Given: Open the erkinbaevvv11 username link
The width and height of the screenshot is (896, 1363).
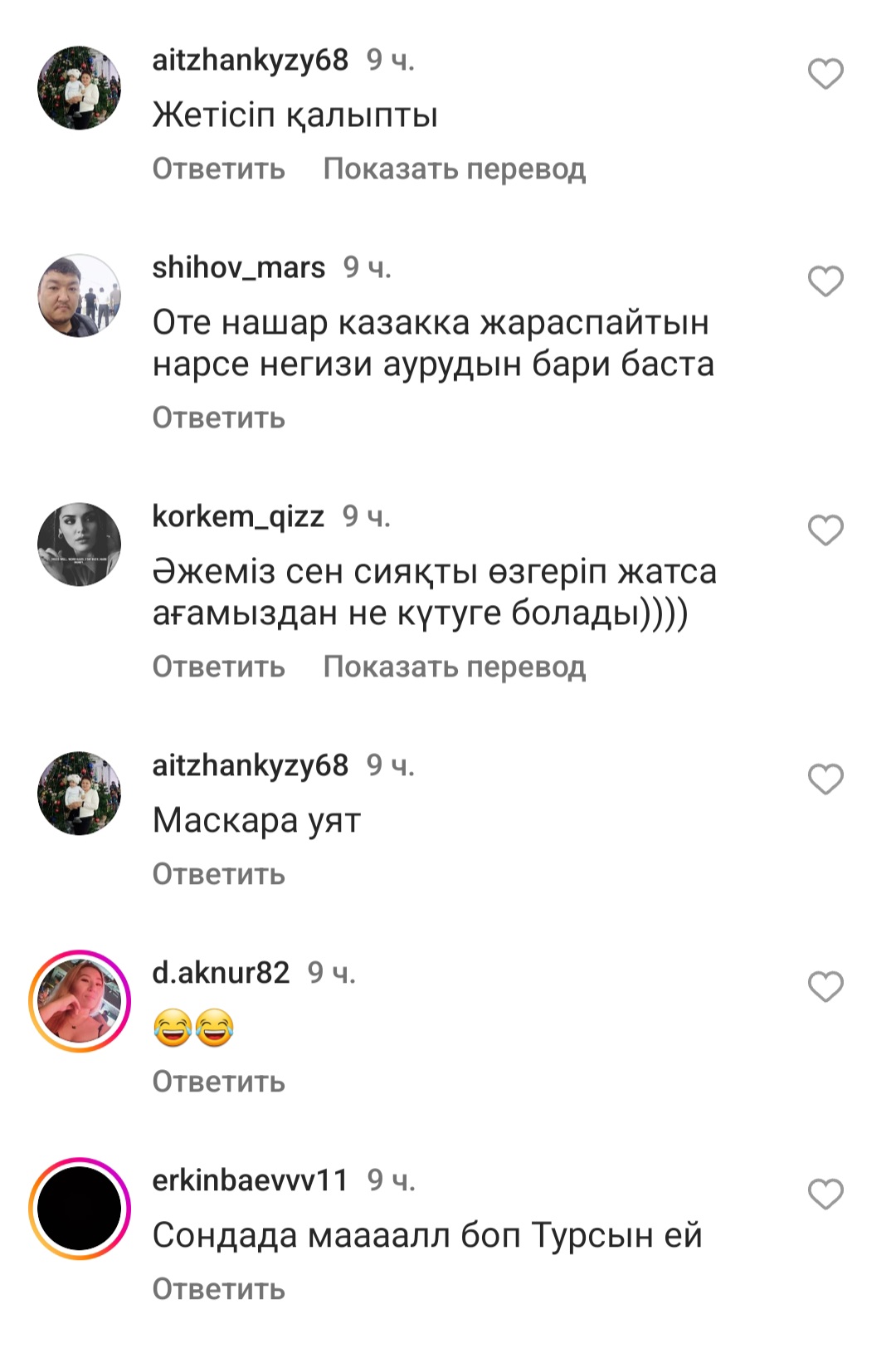Looking at the screenshot, I should [251, 1180].
